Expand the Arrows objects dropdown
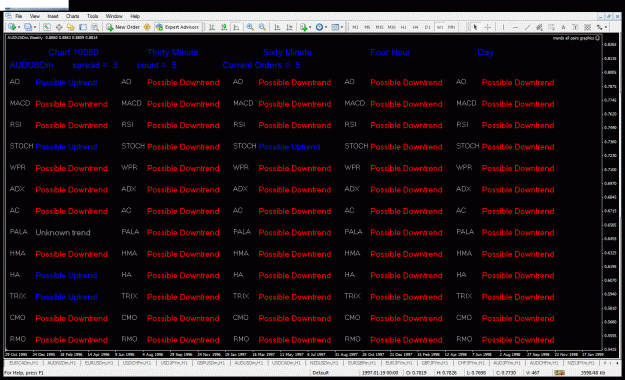Image resolution: width=625 pixels, height=380 pixels. point(606,27)
